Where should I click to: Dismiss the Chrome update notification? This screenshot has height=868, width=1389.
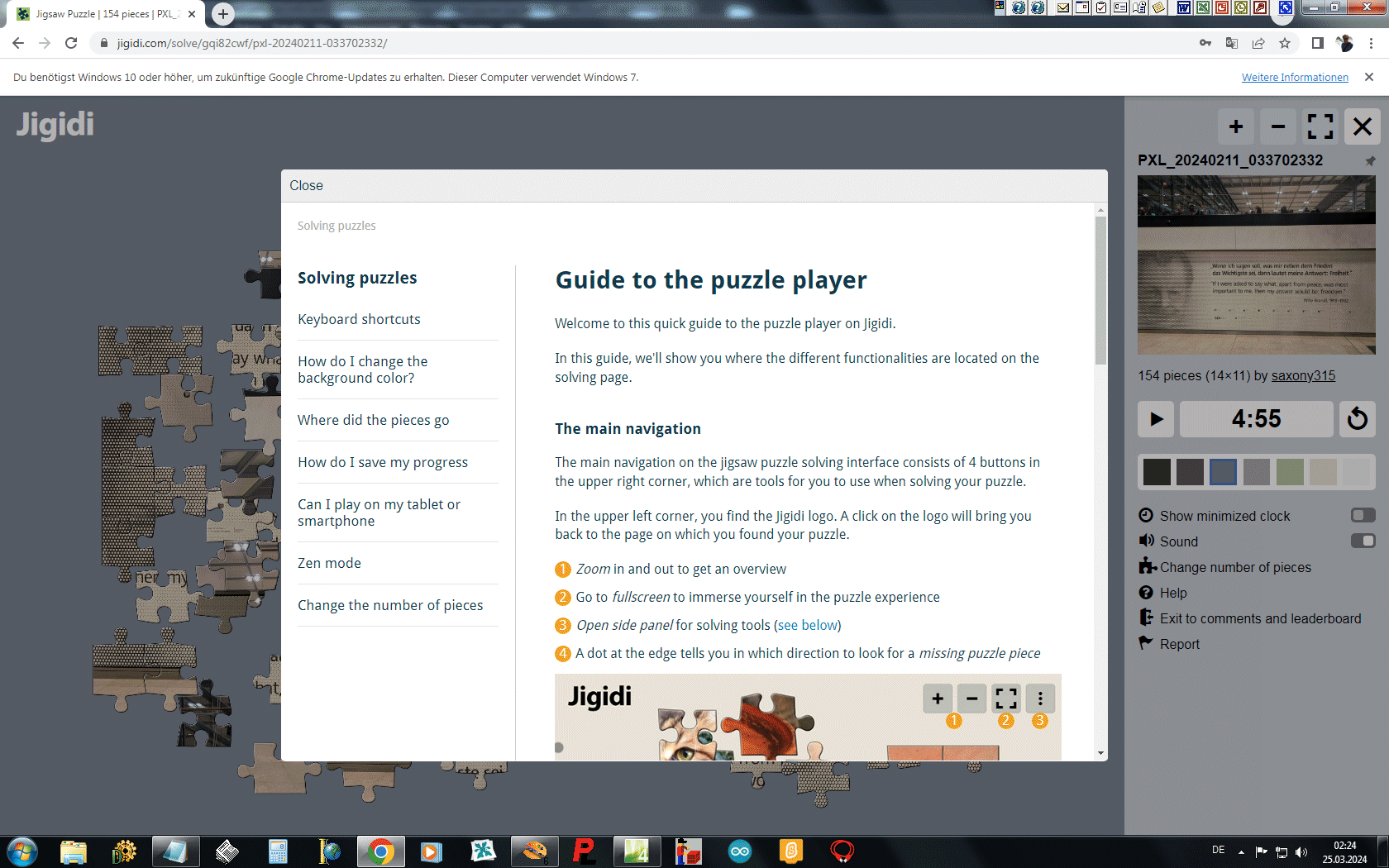click(x=1369, y=77)
